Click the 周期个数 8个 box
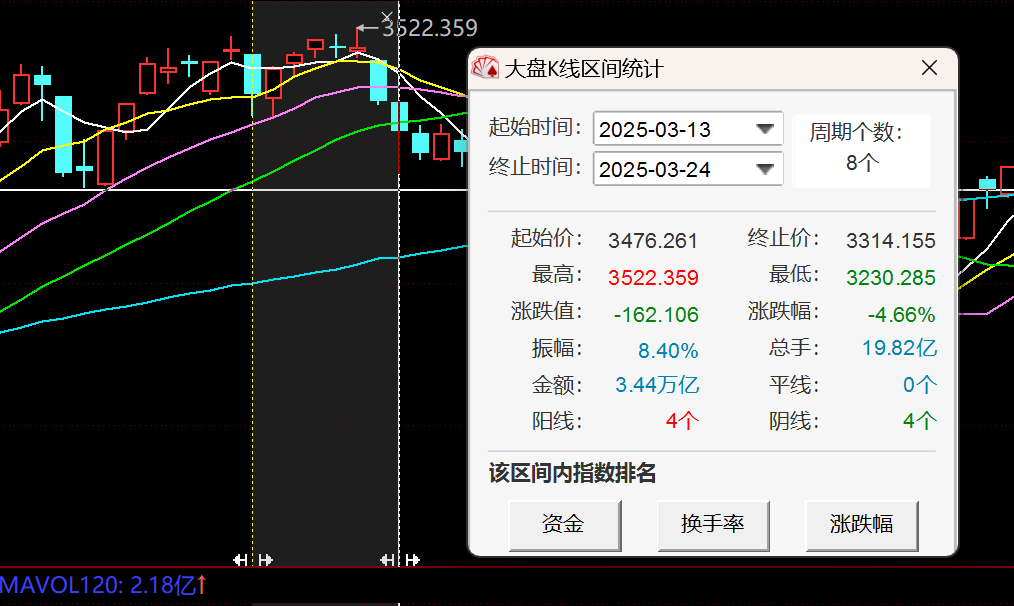 coord(861,149)
